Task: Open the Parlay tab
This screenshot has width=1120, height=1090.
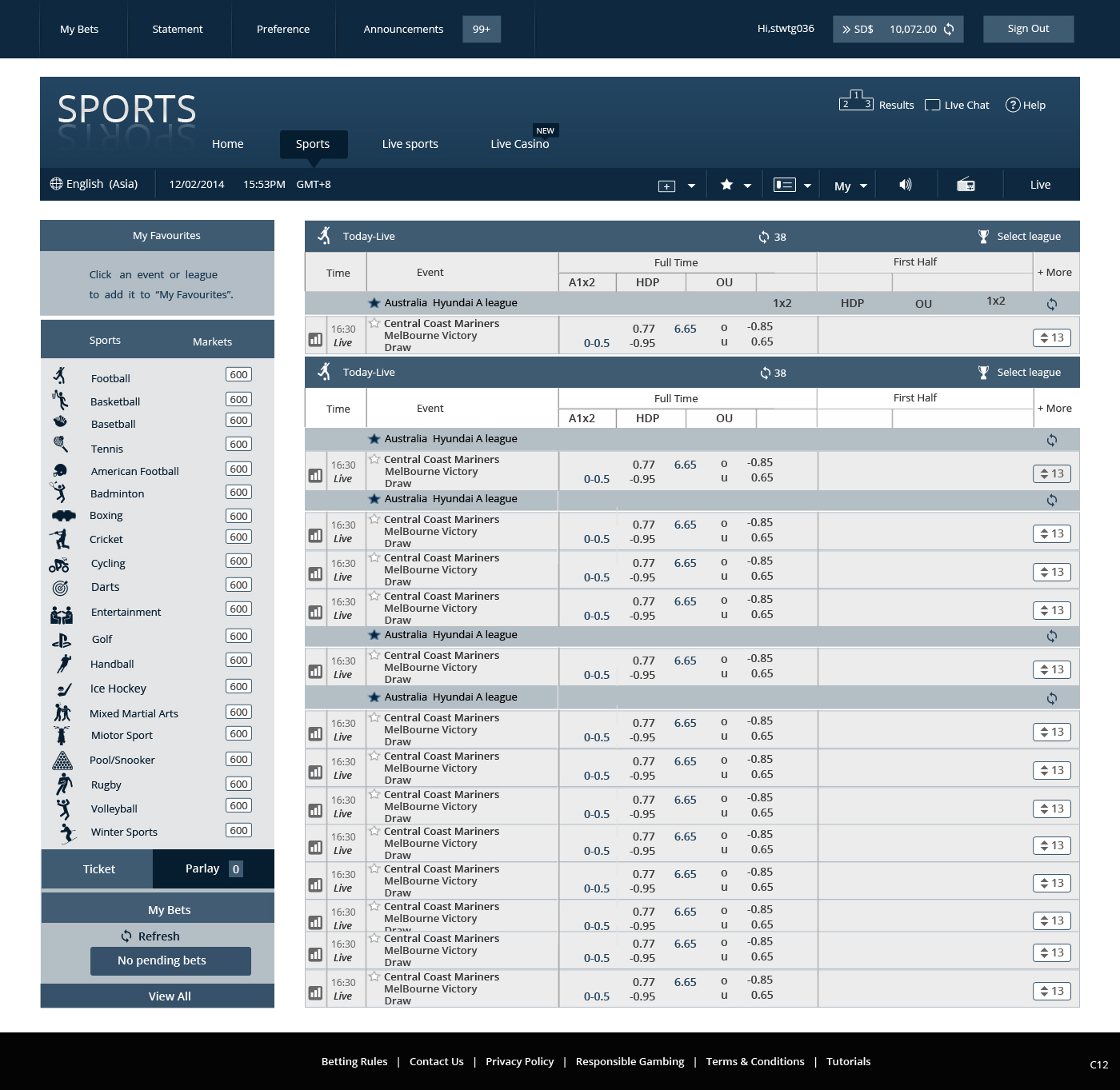Action: pos(214,869)
